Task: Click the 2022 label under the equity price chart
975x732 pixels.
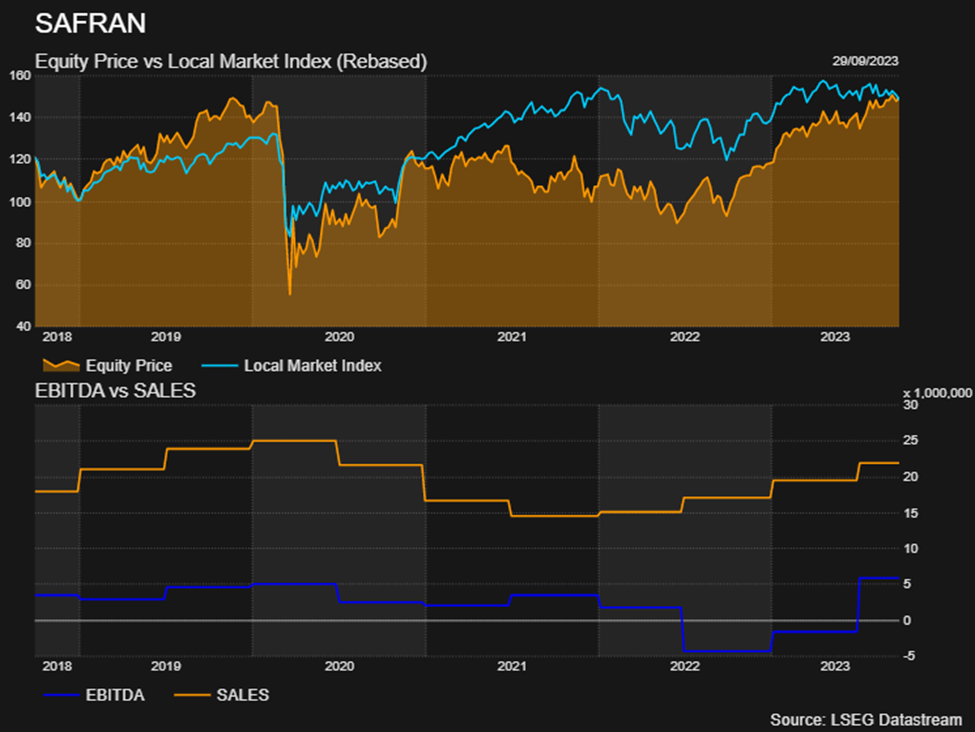Action: point(685,337)
